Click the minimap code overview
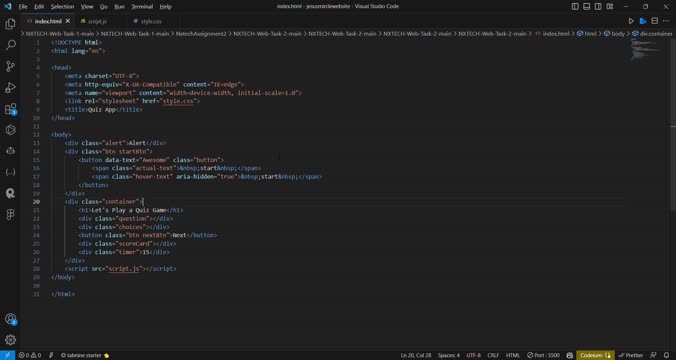This screenshot has height=360, width=676. 645,49
